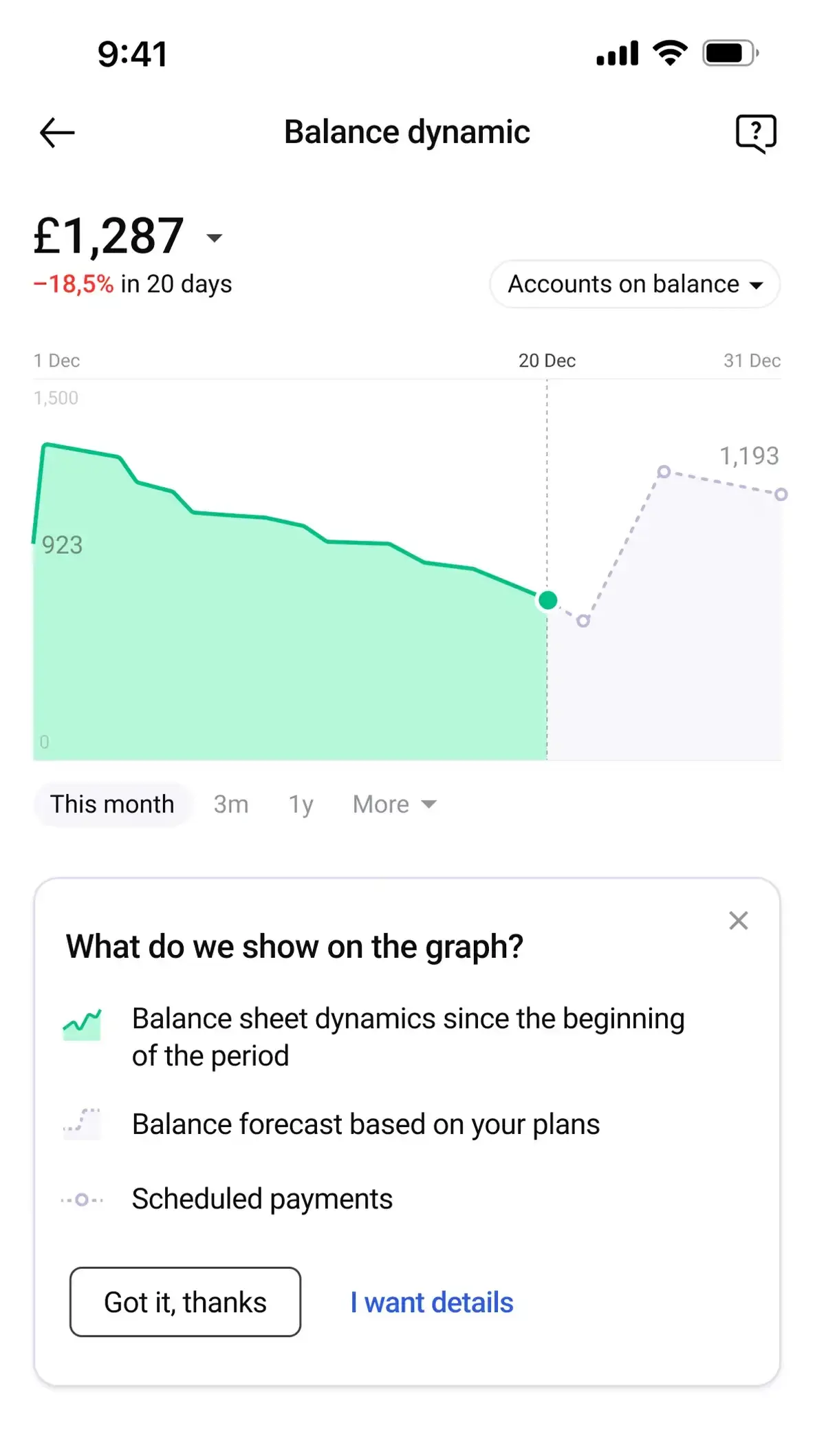Click the scheduled payment dot near 31 Dec
The height and width of the screenshot is (1456, 815).
[781, 494]
